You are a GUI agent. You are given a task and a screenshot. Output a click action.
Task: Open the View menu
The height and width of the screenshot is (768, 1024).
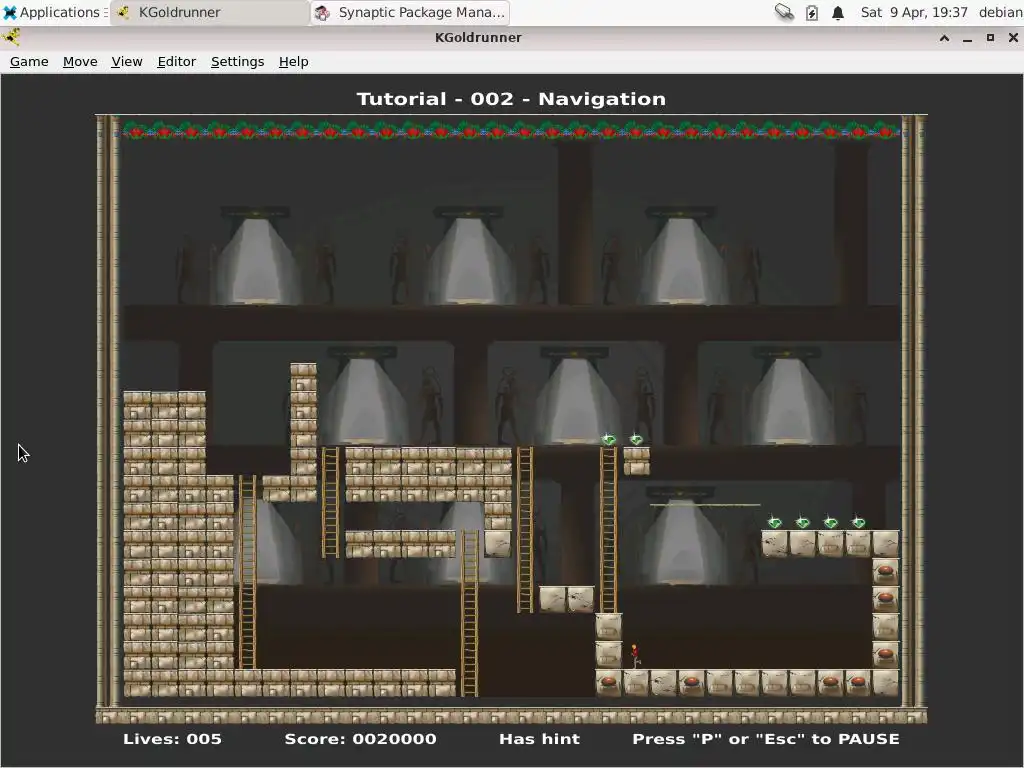pyautogui.click(x=127, y=61)
